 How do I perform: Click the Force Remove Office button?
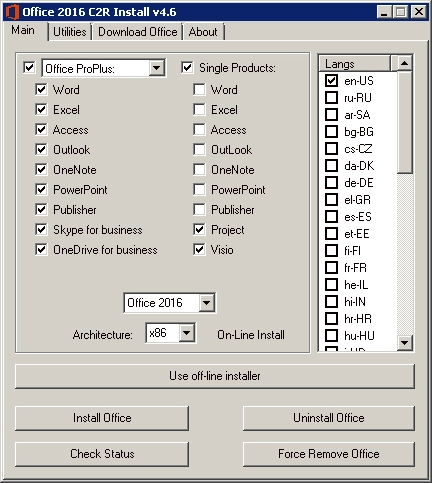point(329,454)
